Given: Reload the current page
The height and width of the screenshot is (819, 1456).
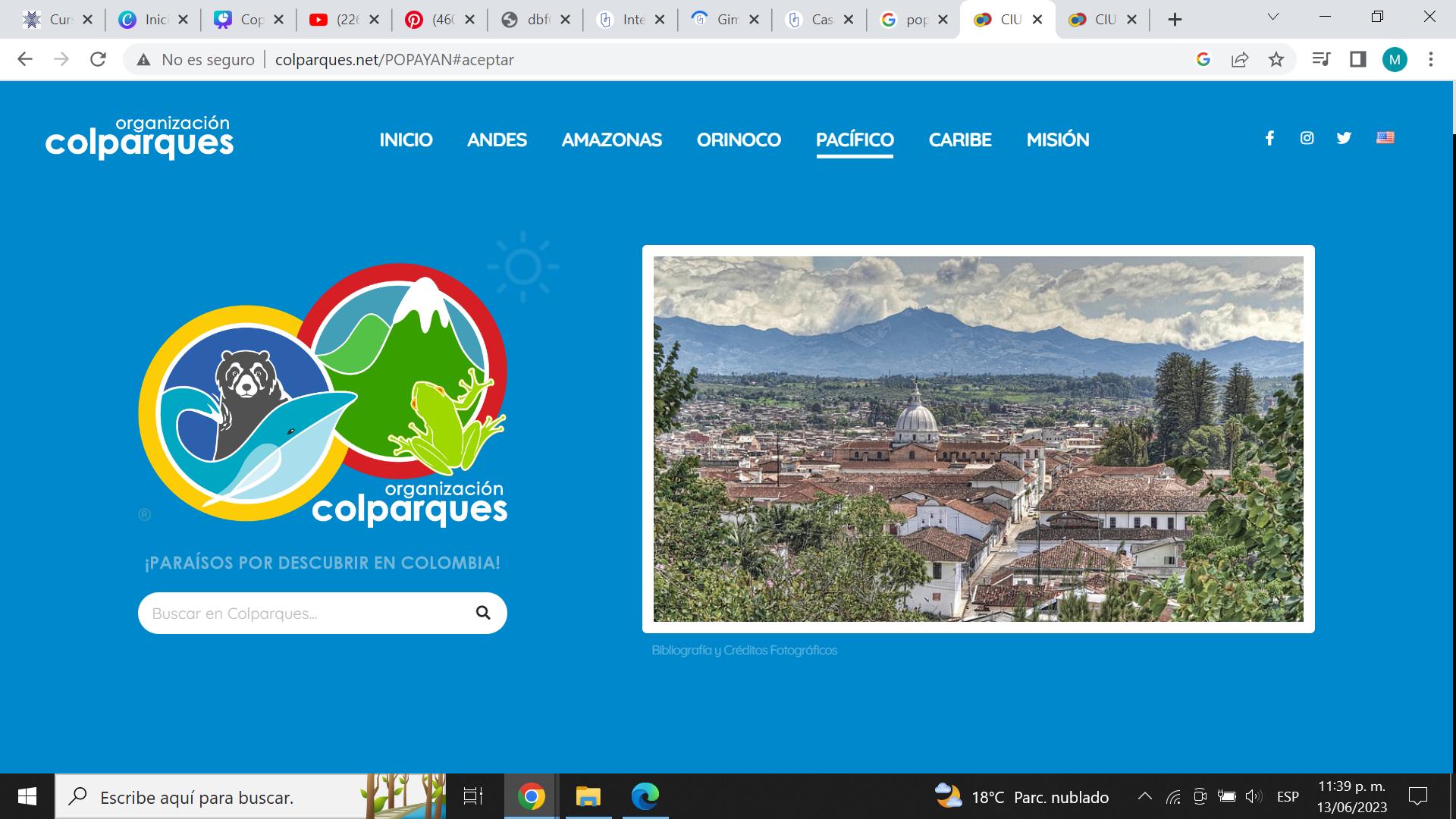Looking at the screenshot, I should (98, 60).
